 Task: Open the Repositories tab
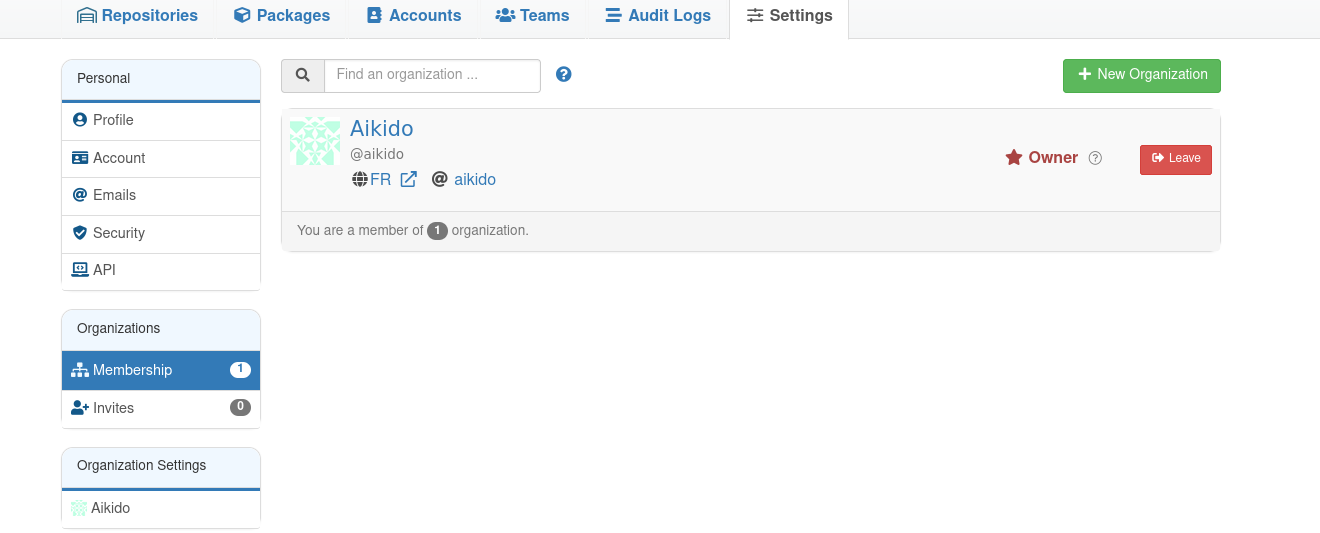coord(137,16)
